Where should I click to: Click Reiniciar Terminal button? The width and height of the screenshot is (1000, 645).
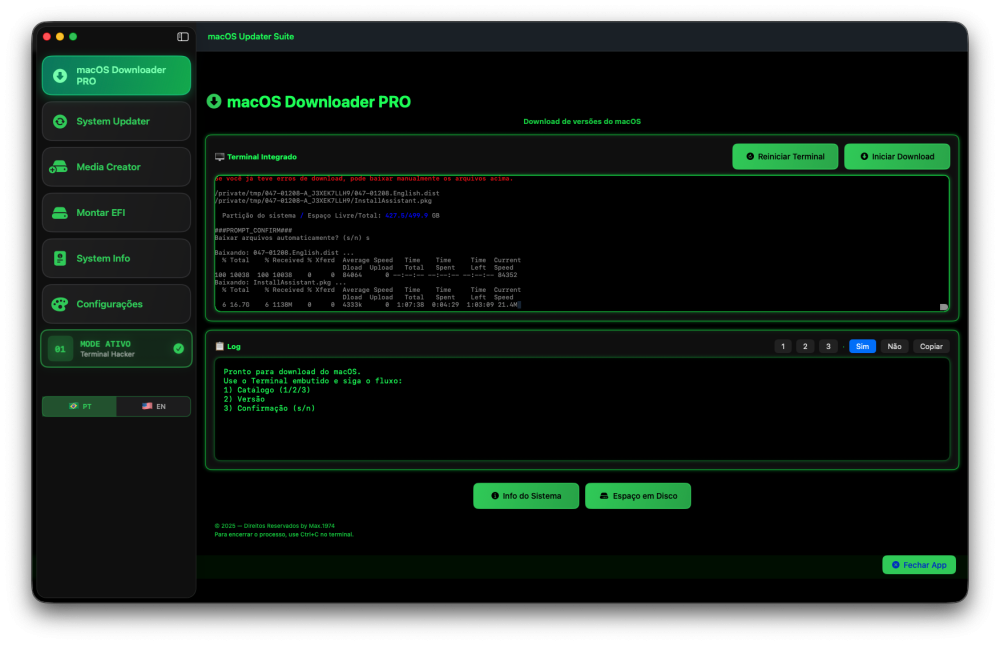[x=785, y=157]
